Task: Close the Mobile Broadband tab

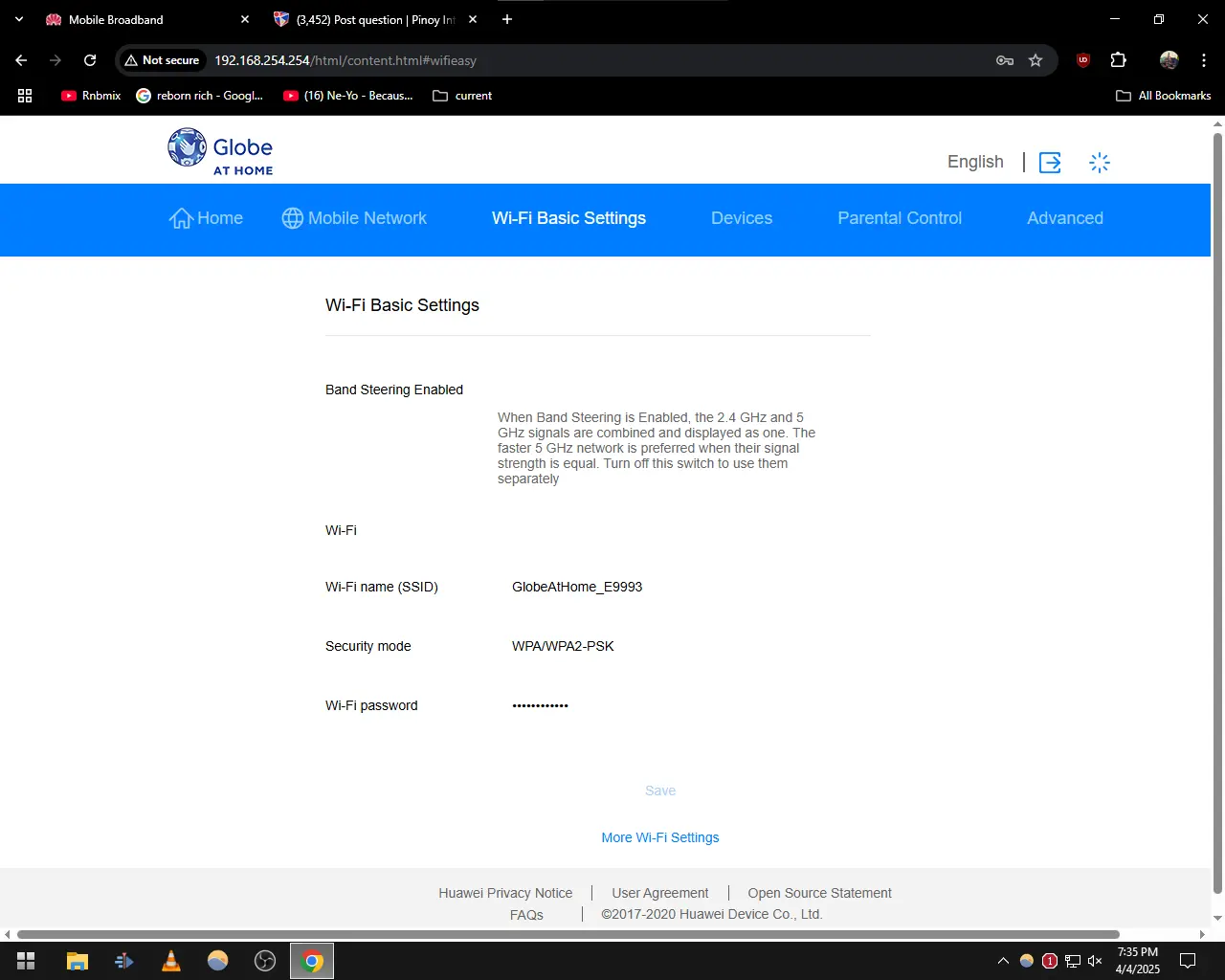Action: (x=245, y=19)
